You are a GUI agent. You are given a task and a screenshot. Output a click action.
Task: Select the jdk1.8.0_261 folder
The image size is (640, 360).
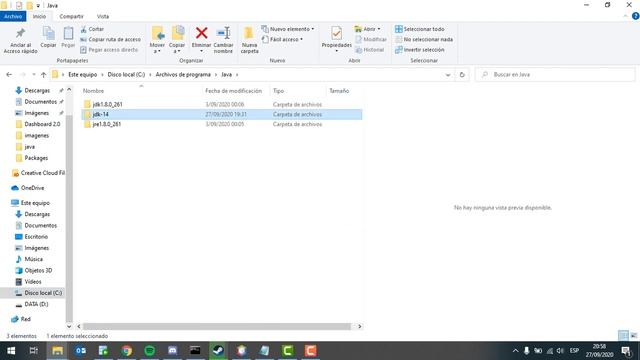107,104
